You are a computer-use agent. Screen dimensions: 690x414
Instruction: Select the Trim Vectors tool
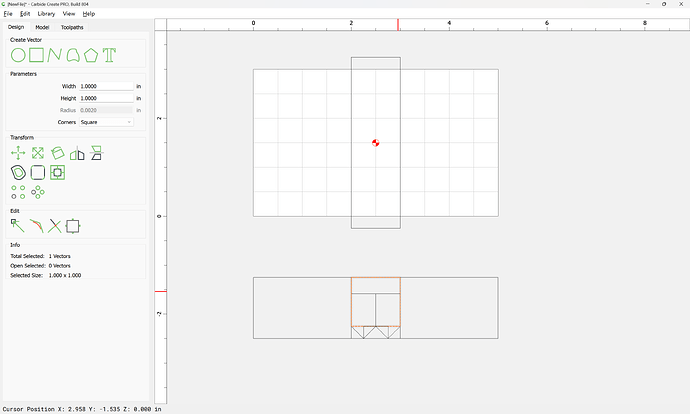point(55,226)
